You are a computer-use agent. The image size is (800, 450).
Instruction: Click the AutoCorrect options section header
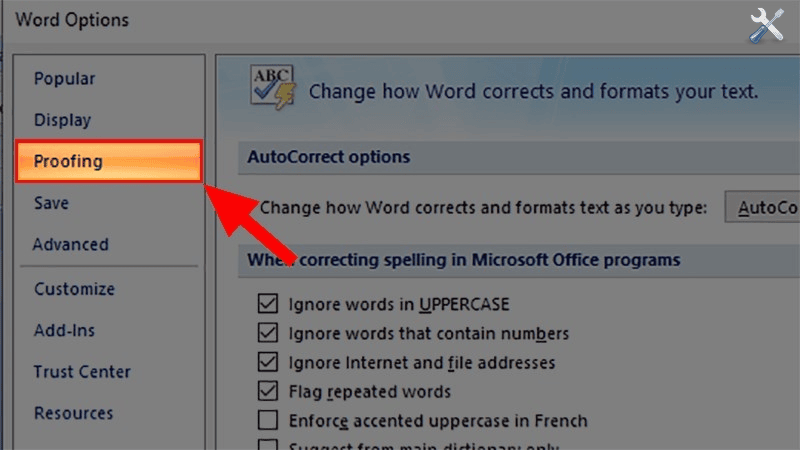point(329,157)
